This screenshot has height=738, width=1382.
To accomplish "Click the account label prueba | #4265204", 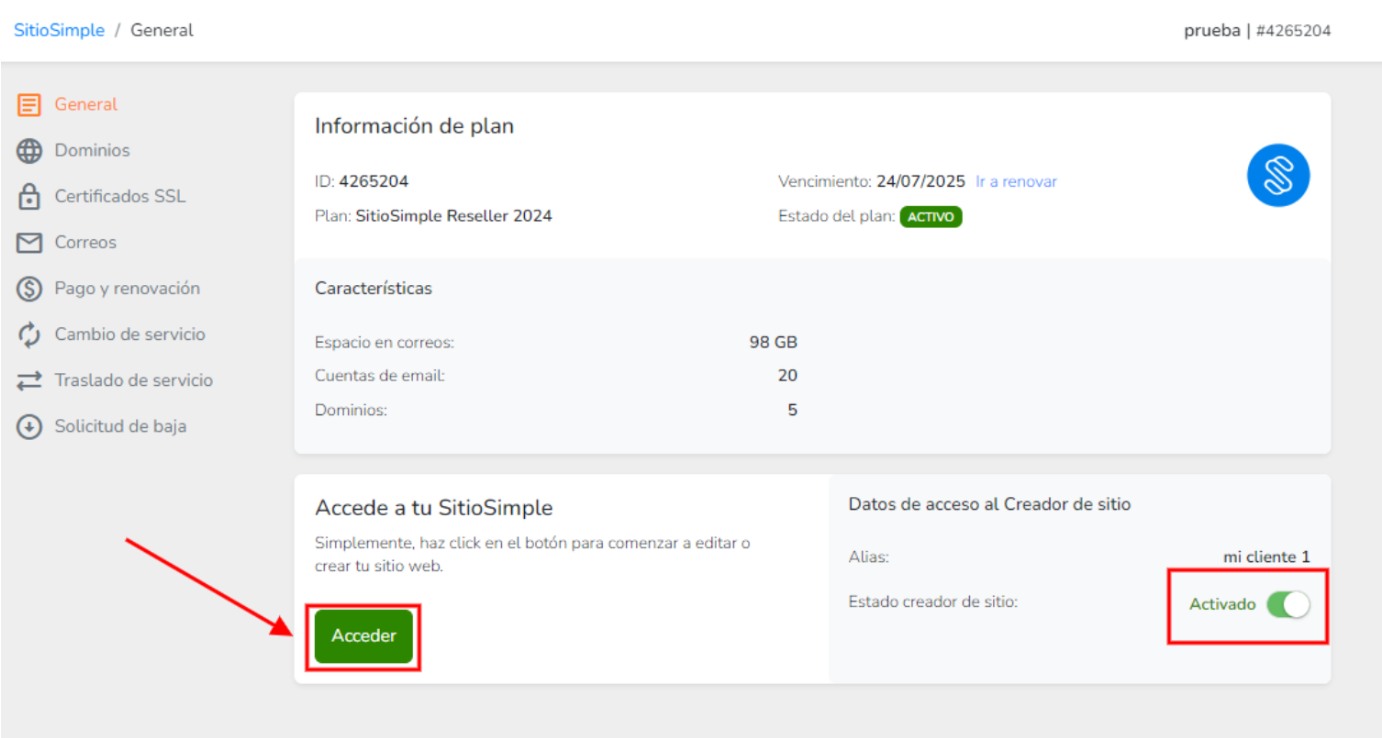I will click(1258, 30).
